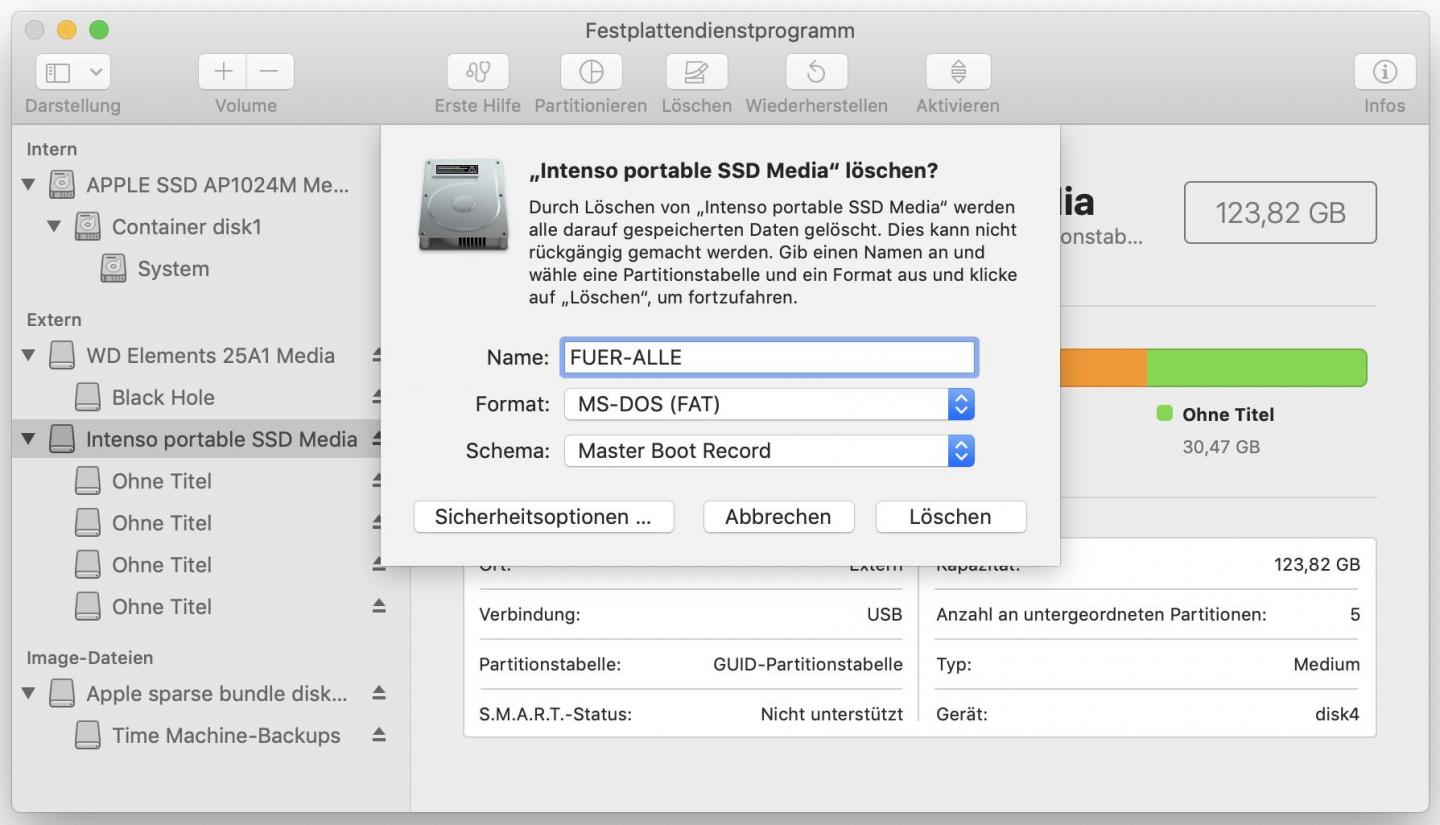This screenshot has height=825, width=1440.
Task: Collapse the Intenso portable SSD Media tree
Action: pyautogui.click(x=28, y=439)
